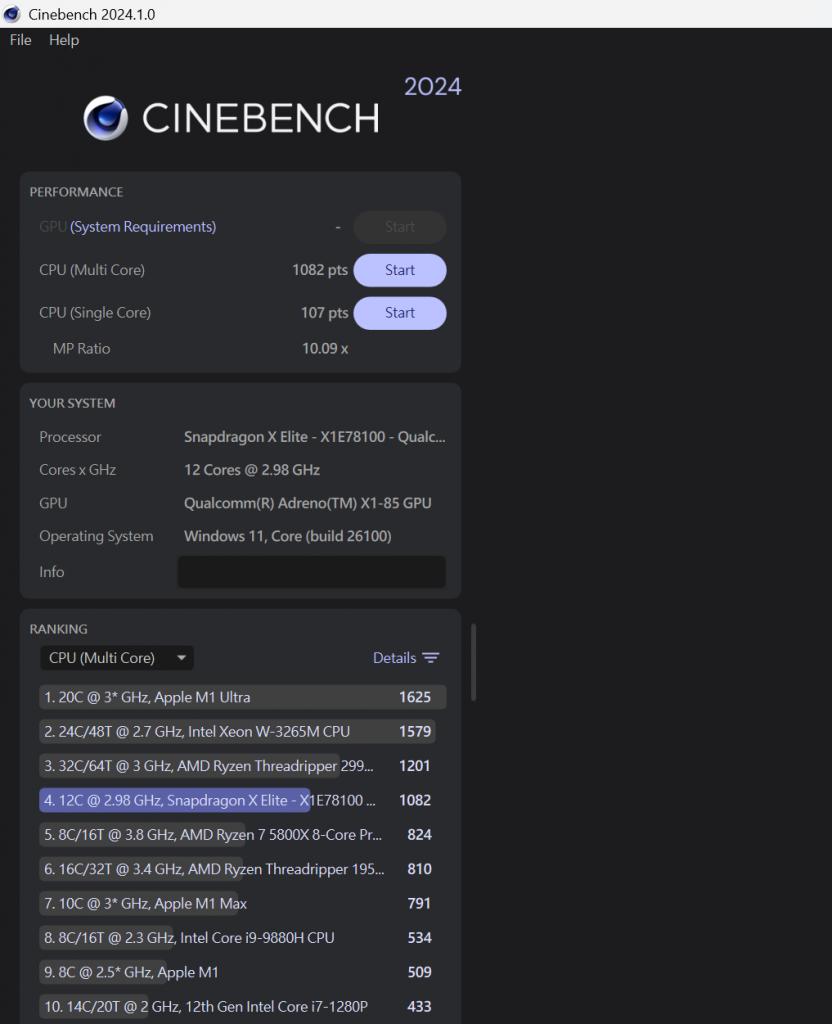Start the CPU (Single Core) benchmark

point(400,313)
